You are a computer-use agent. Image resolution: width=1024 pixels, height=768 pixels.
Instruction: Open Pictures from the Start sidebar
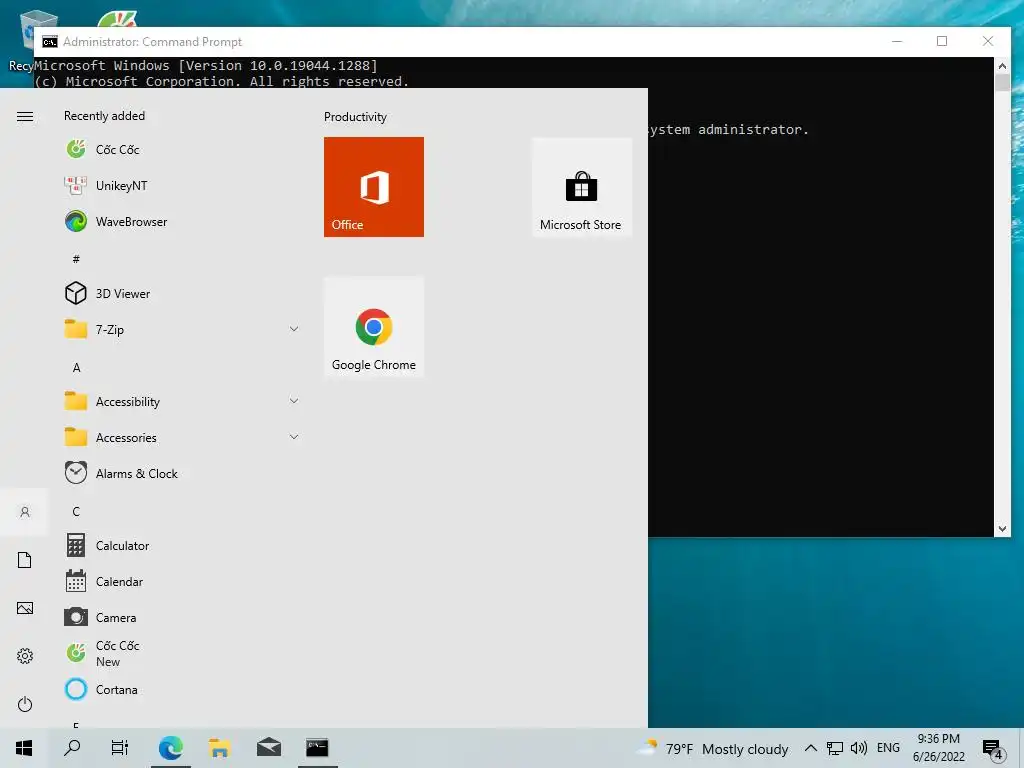point(25,608)
